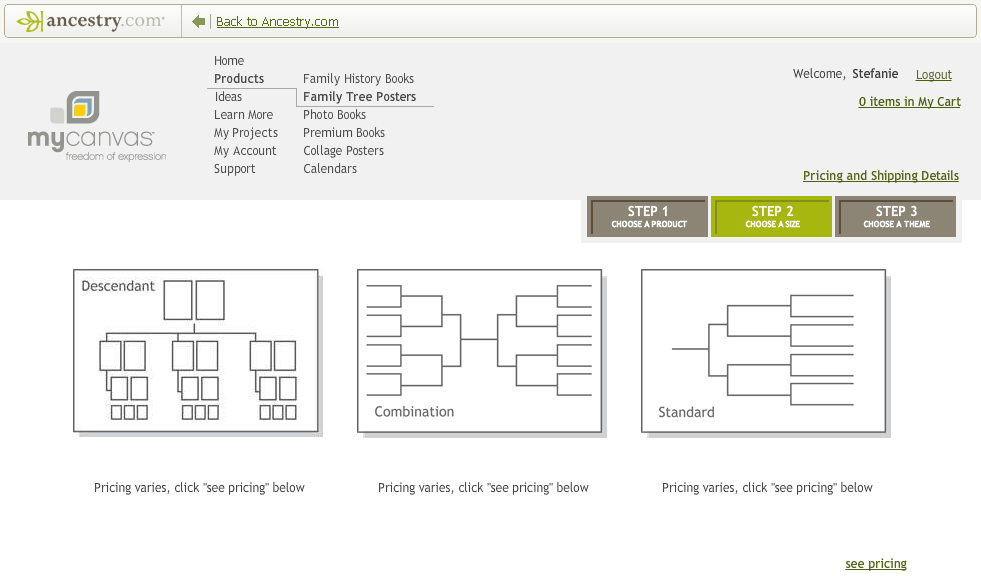Select the Standard poster layout thumbnail
The image size is (981, 576).
click(764, 351)
